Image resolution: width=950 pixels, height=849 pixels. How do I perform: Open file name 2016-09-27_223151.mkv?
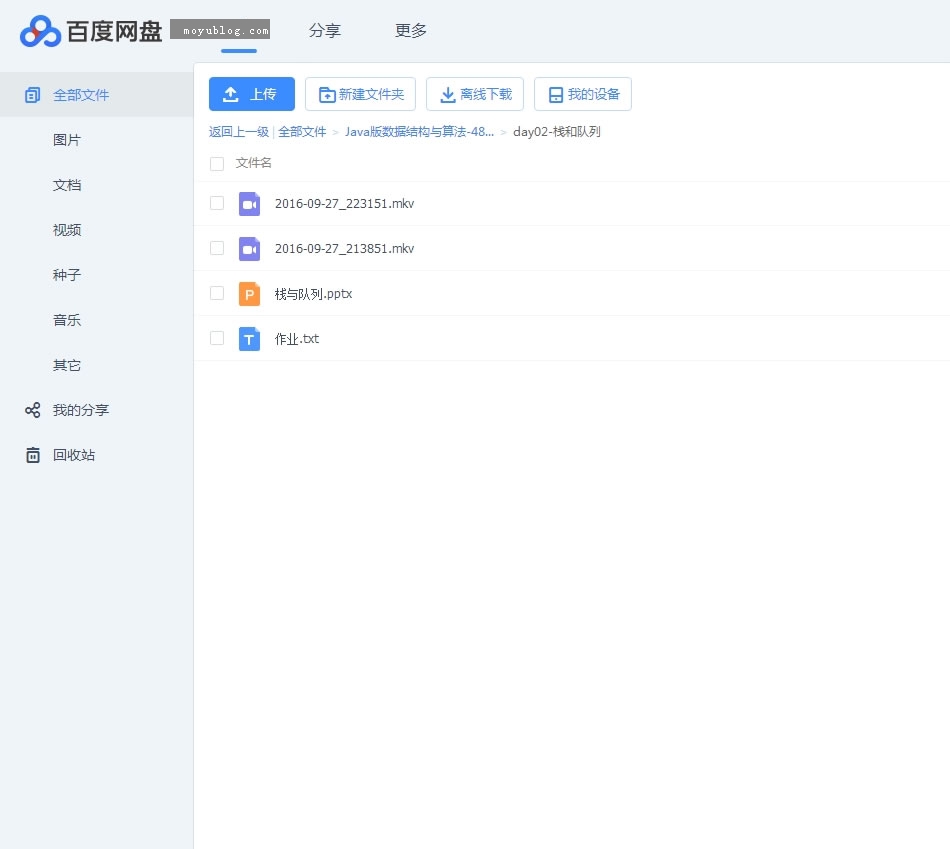tap(345, 204)
